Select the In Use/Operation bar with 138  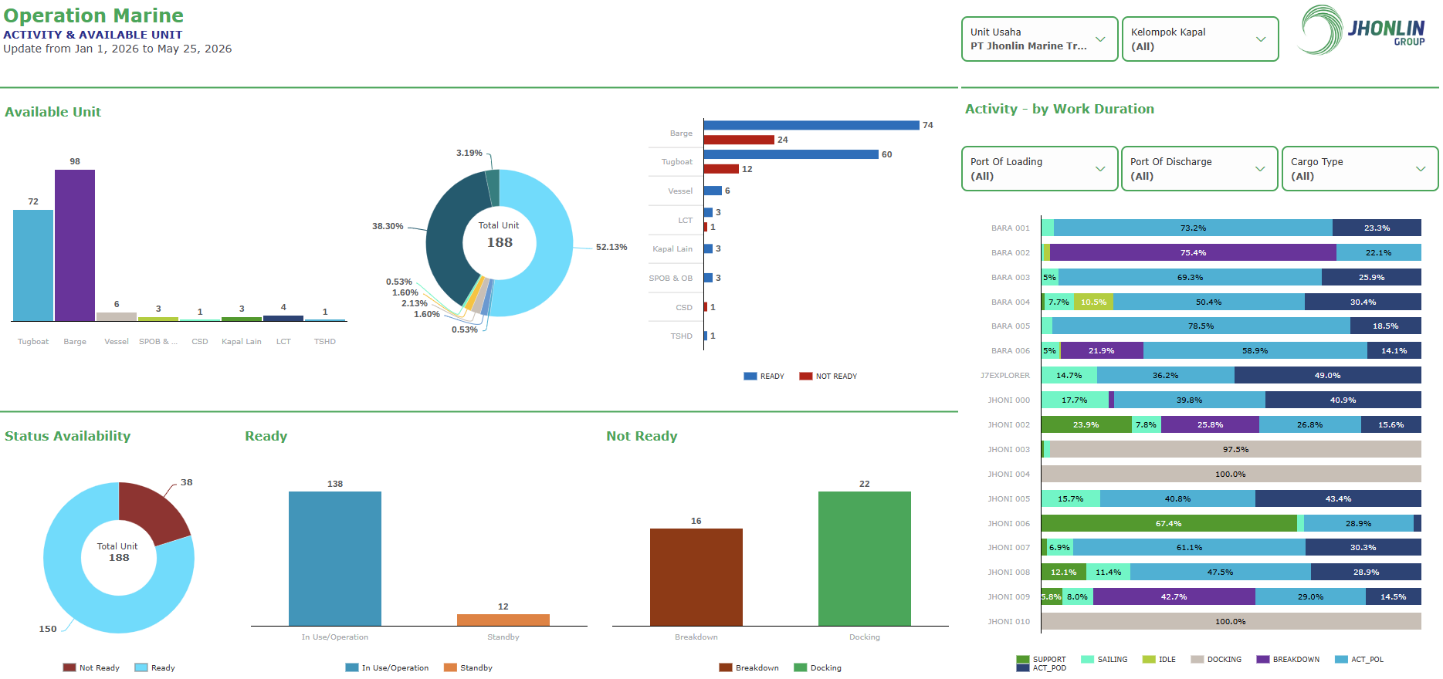pyautogui.click(x=335, y=558)
